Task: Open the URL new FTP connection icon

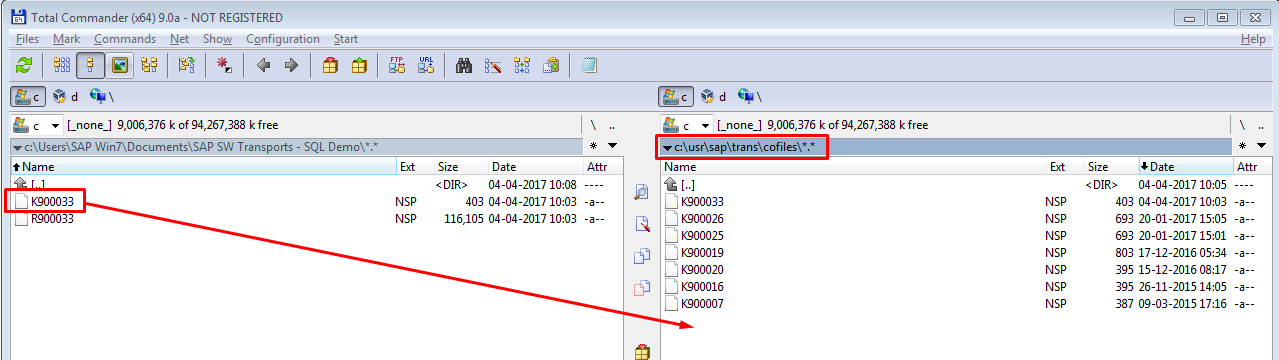Action: click(x=426, y=65)
